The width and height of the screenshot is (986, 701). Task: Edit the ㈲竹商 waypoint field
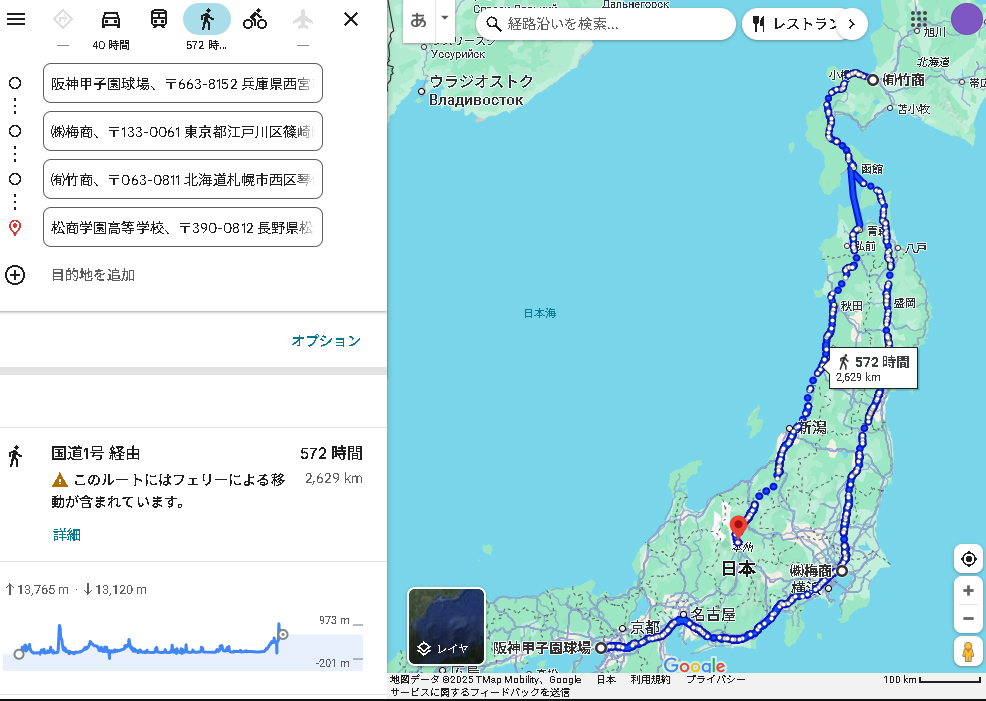point(183,179)
